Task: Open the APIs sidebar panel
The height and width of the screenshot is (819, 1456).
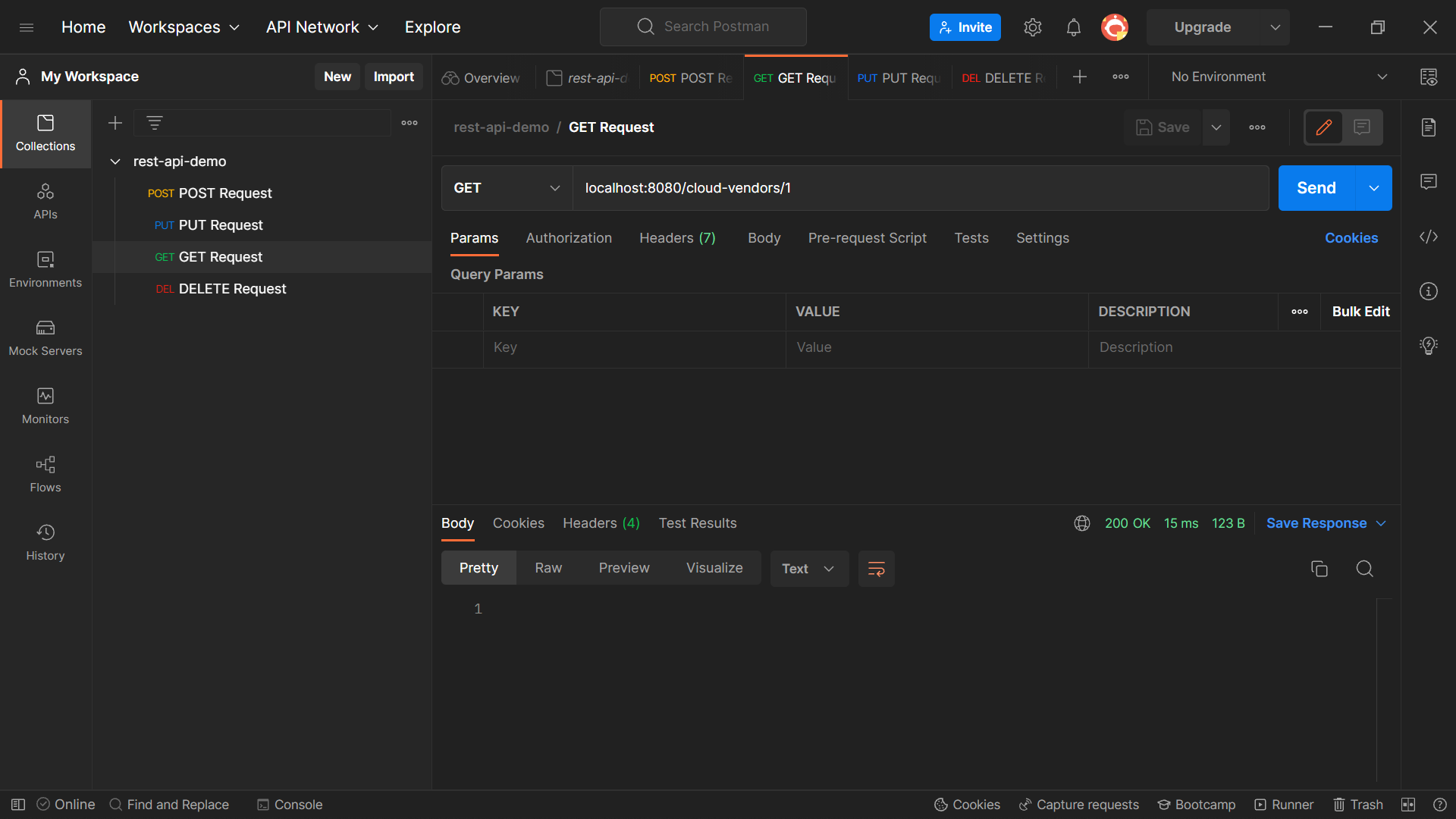Action: click(x=45, y=199)
